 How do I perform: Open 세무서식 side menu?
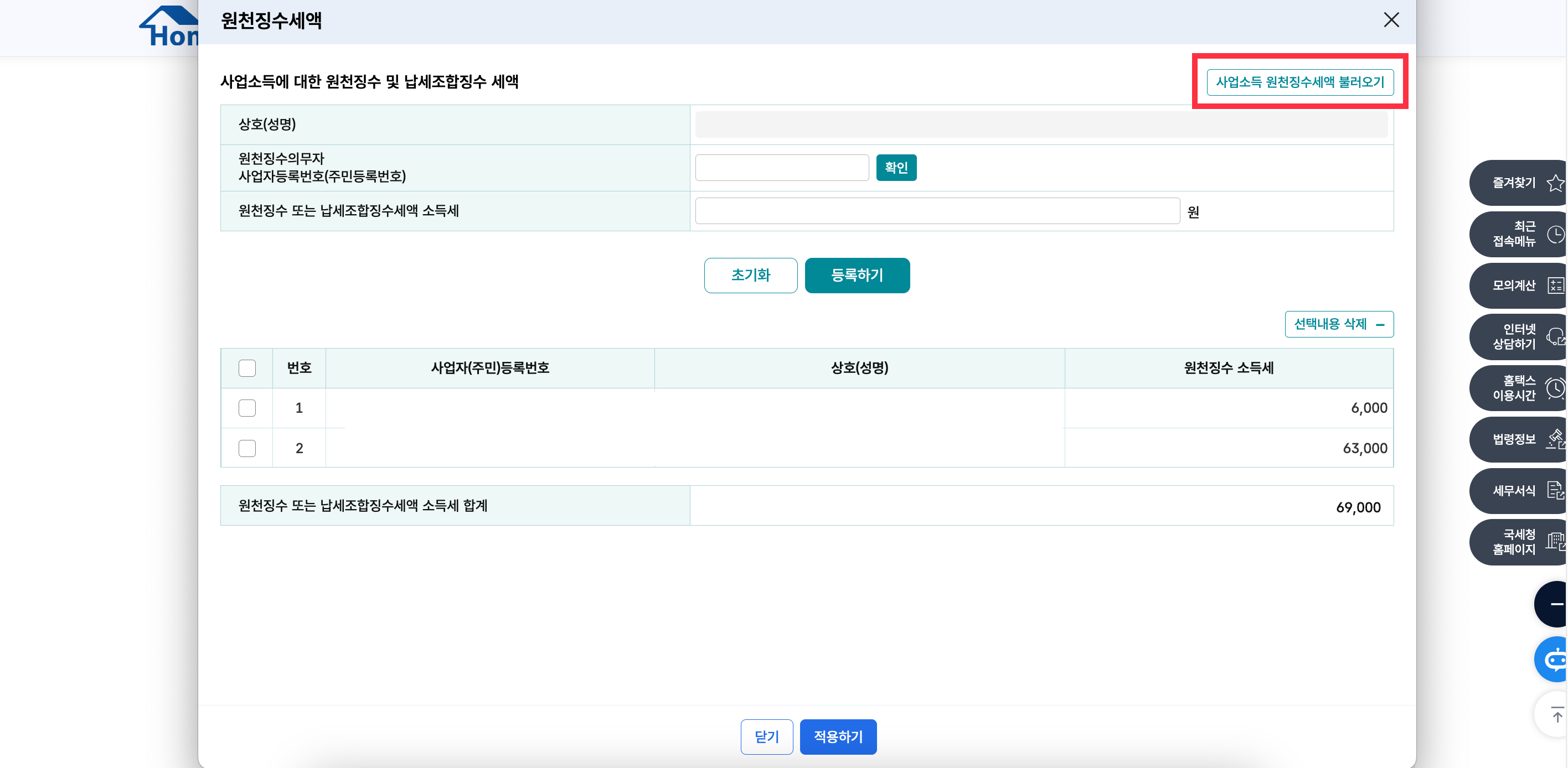coord(1518,491)
